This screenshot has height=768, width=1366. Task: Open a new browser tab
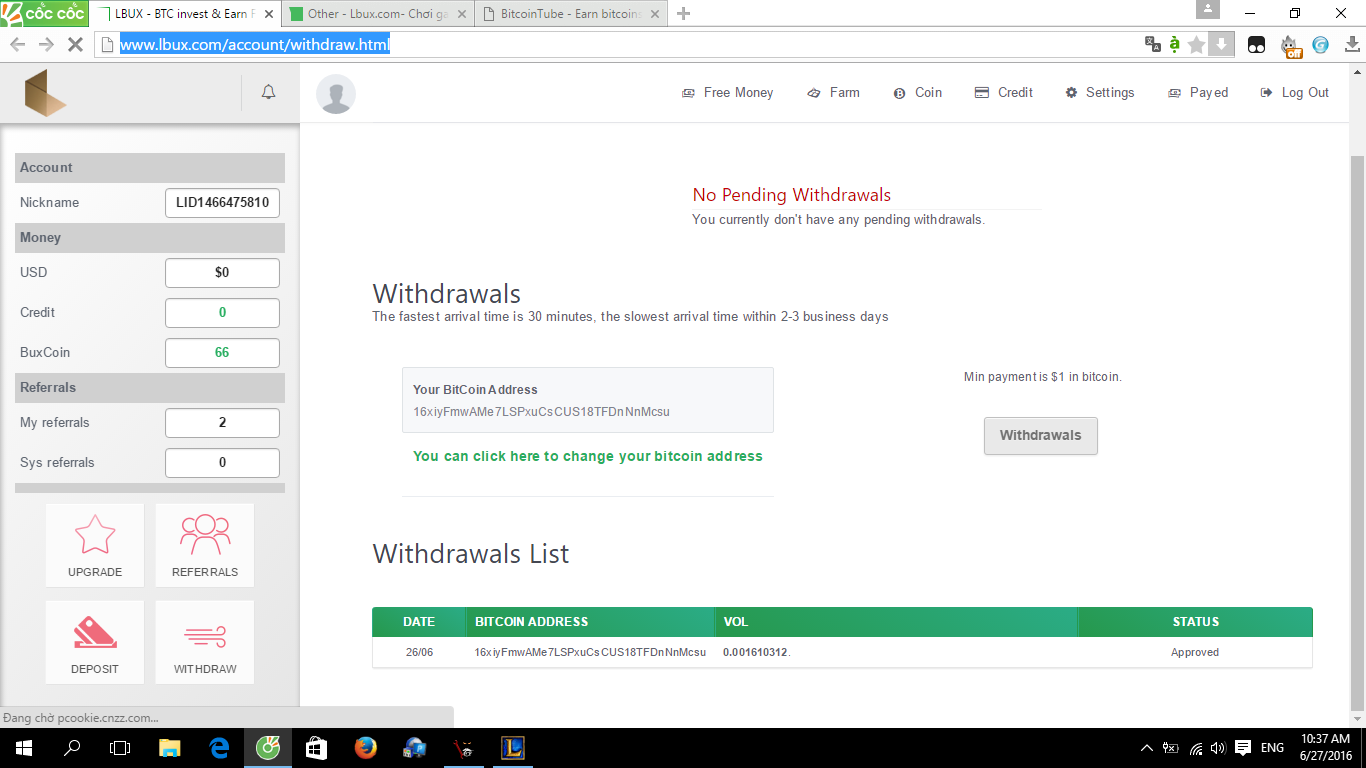tap(684, 14)
